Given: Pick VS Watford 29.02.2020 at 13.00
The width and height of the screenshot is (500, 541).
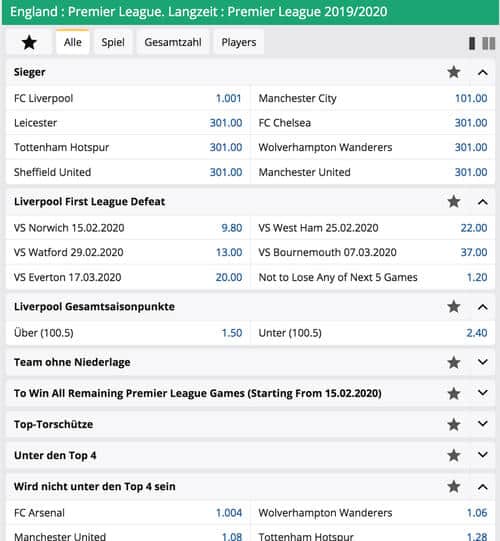Looking at the screenshot, I should pos(128,253).
